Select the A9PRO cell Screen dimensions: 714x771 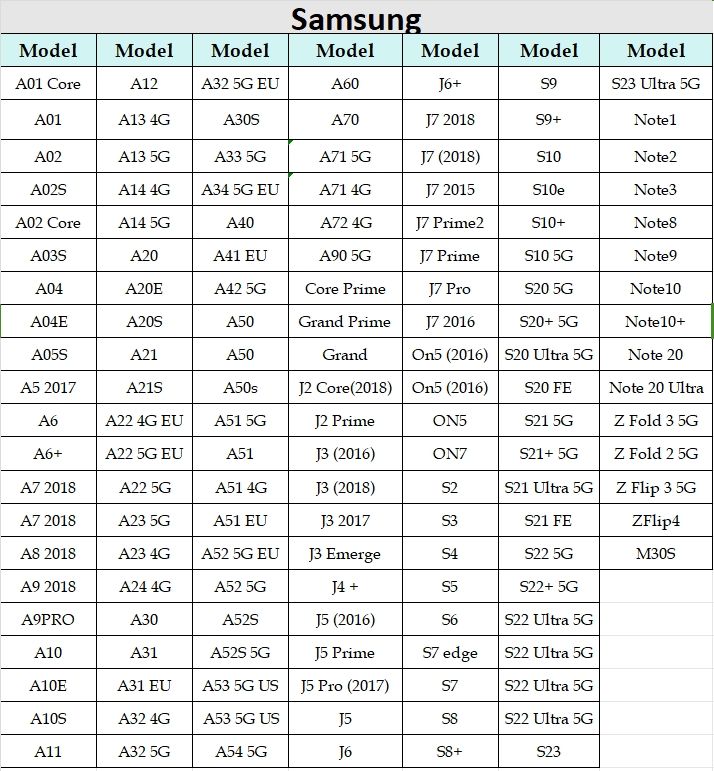coord(48,619)
